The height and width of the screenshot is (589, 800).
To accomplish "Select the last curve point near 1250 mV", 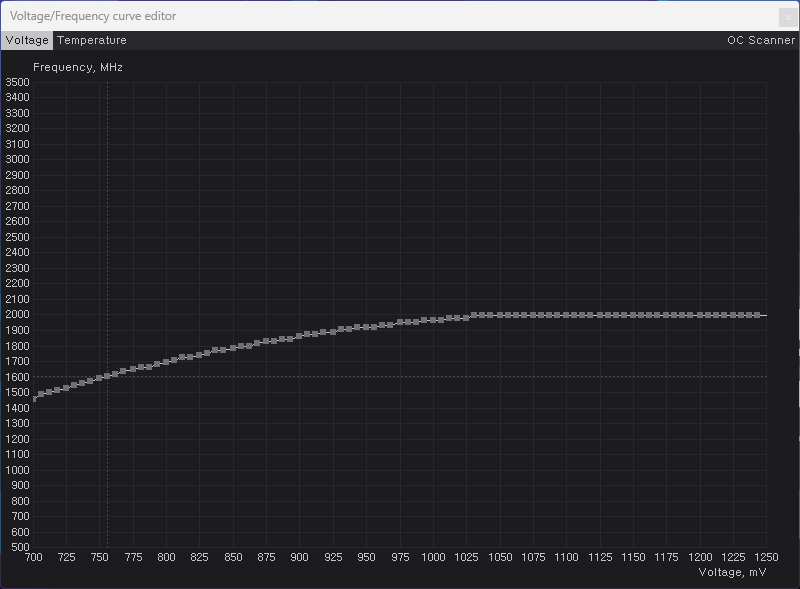I will coord(757,315).
